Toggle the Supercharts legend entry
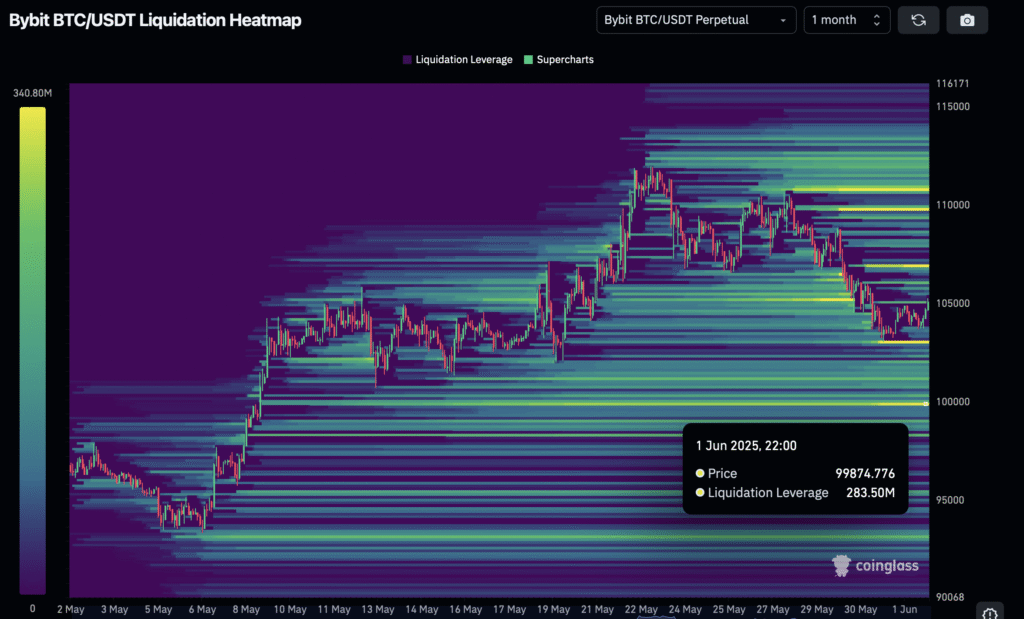1024x619 pixels. pyautogui.click(x=559, y=59)
